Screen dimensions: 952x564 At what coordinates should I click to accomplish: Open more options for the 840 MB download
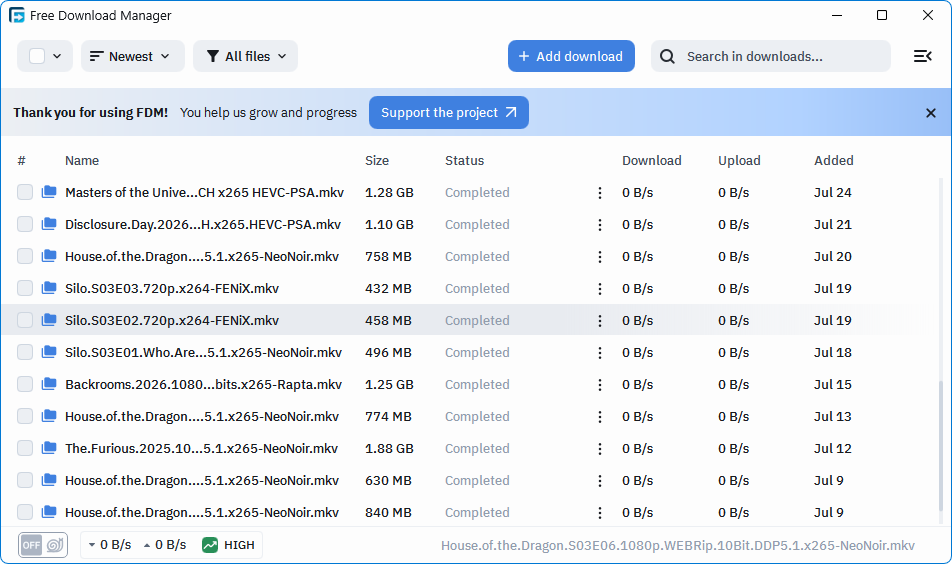(x=600, y=513)
